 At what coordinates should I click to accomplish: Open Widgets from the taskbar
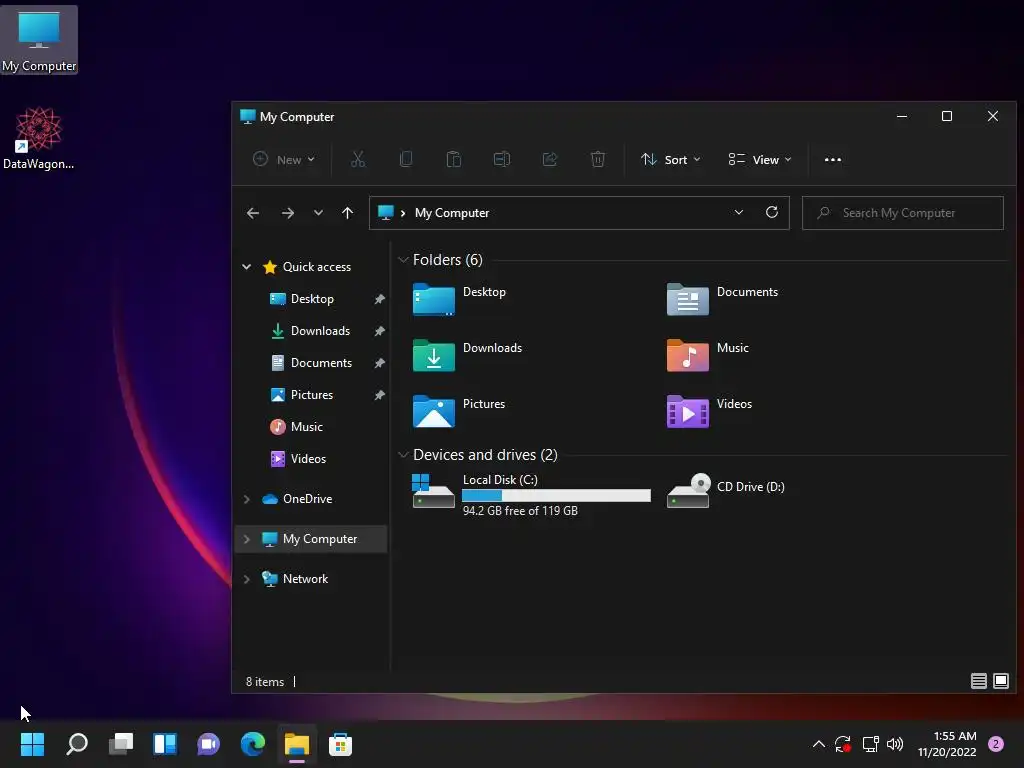pyautogui.click(x=165, y=744)
